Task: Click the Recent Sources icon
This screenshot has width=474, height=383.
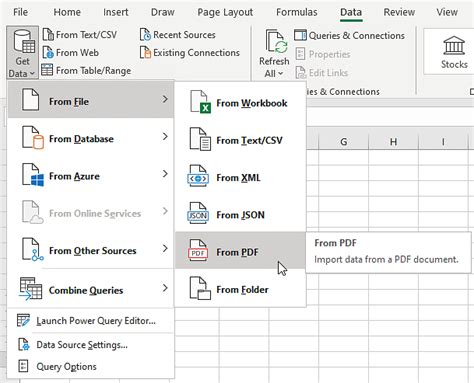Action: click(145, 35)
